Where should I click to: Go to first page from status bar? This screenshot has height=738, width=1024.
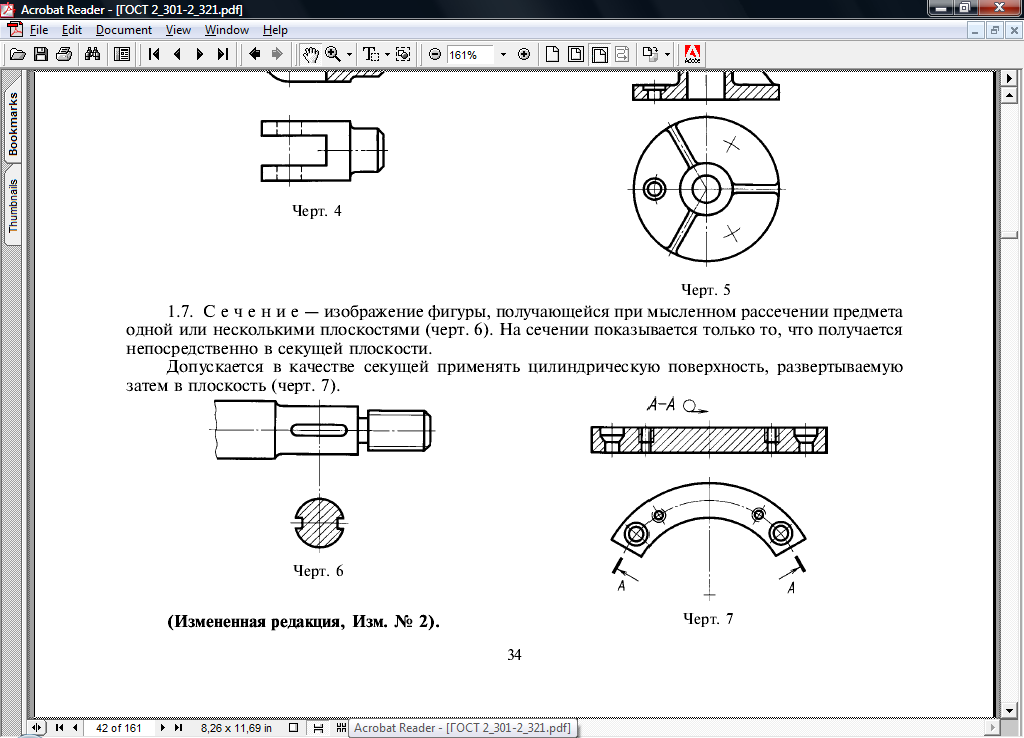(x=59, y=728)
